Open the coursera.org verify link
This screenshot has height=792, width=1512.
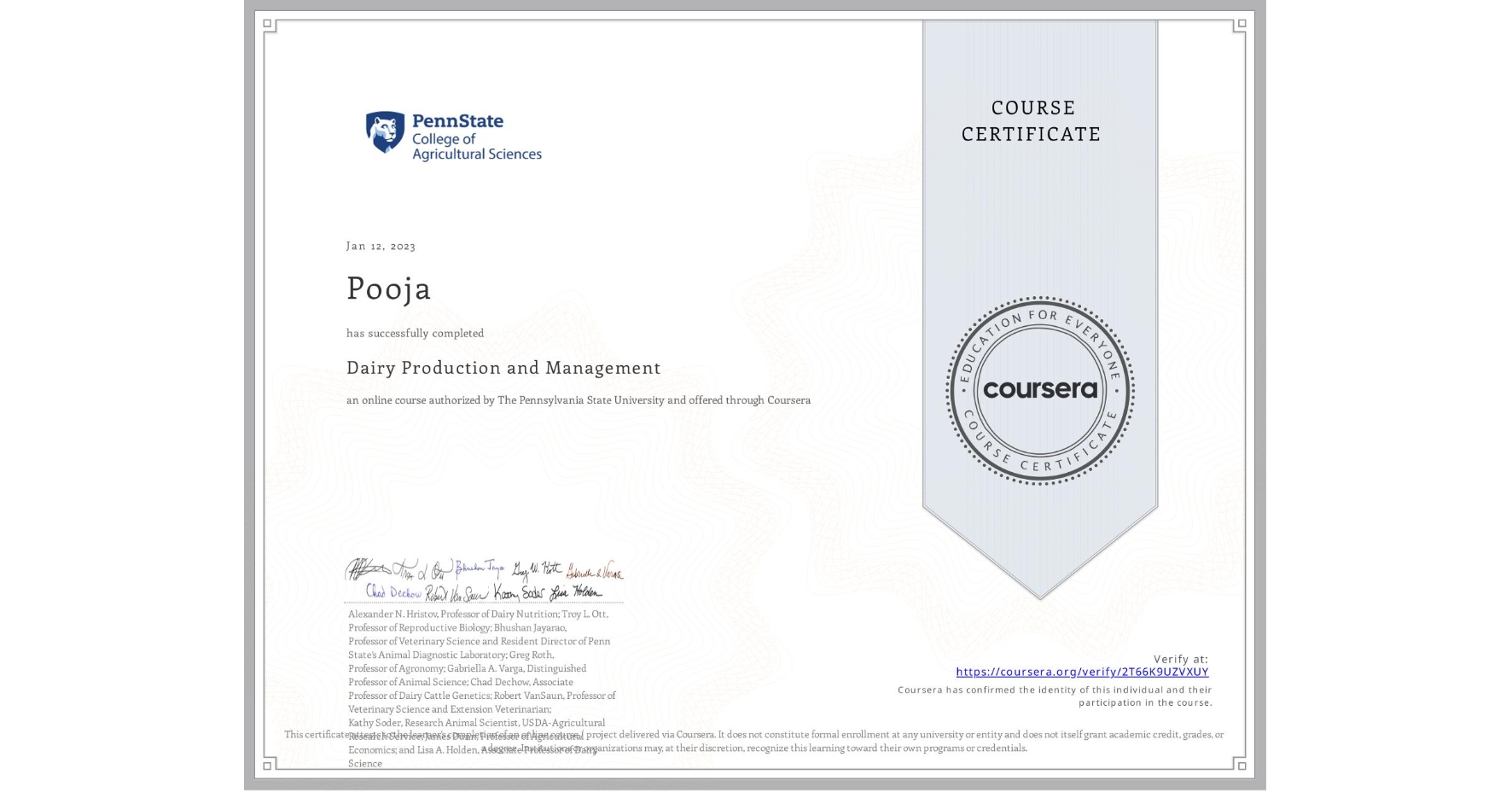click(x=1082, y=672)
